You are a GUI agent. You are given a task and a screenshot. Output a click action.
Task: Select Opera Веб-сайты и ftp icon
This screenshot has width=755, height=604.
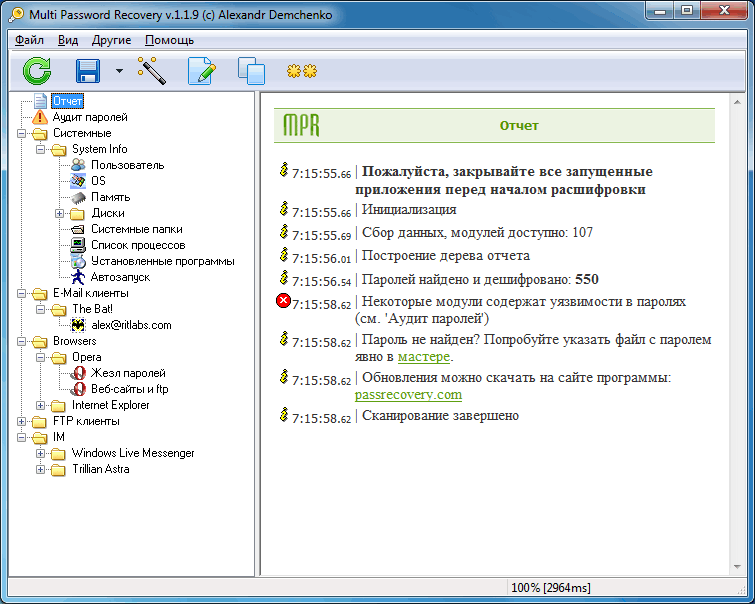[78, 389]
